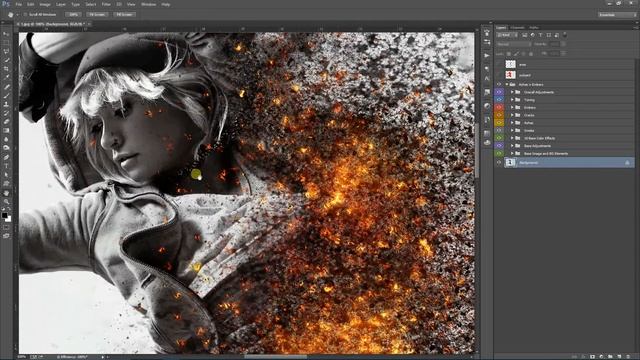Click the foreground color swatch
The image size is (640, 360).
point(4,215)
